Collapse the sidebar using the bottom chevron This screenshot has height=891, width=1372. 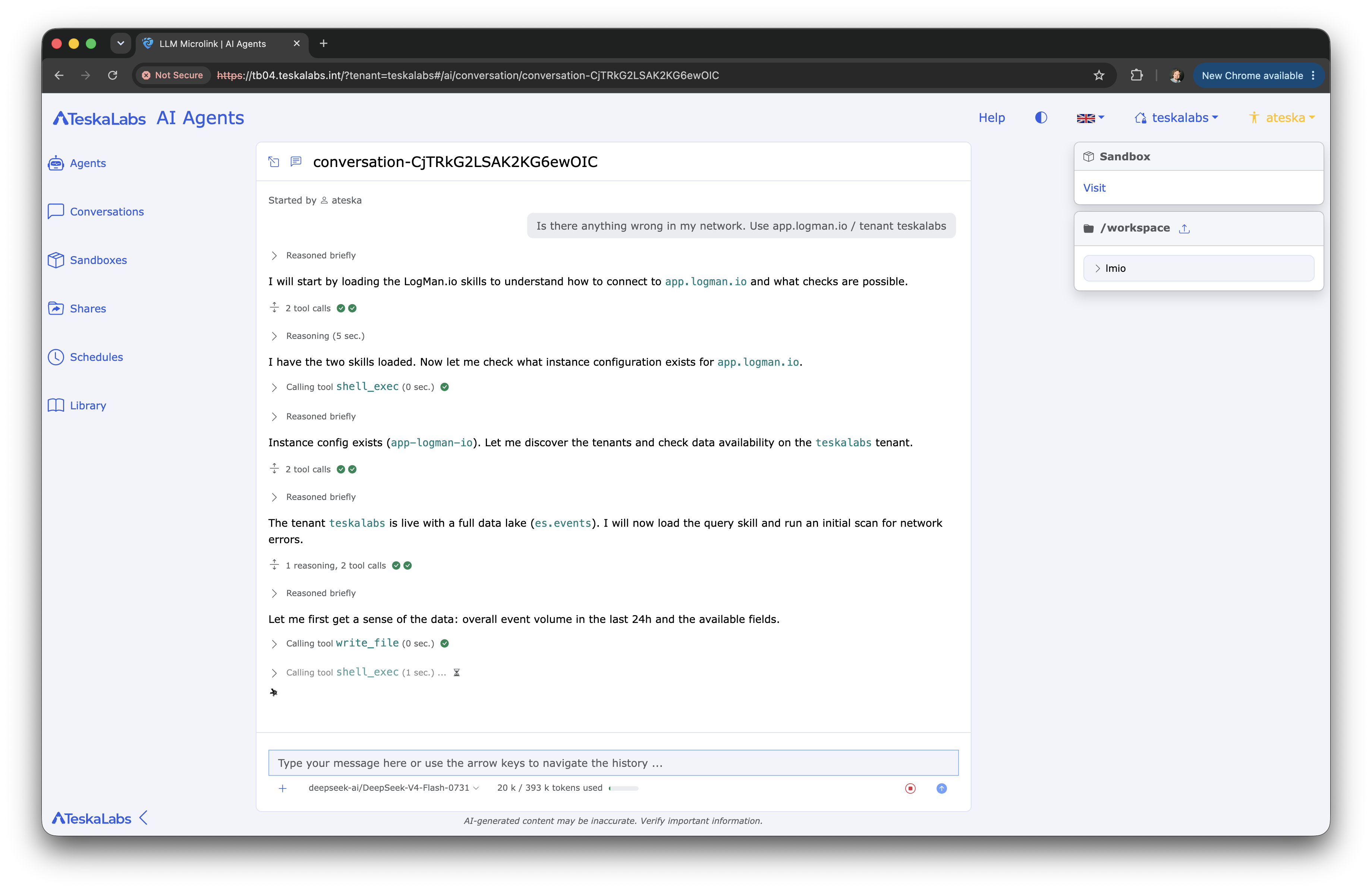click(x=144, y=817)
